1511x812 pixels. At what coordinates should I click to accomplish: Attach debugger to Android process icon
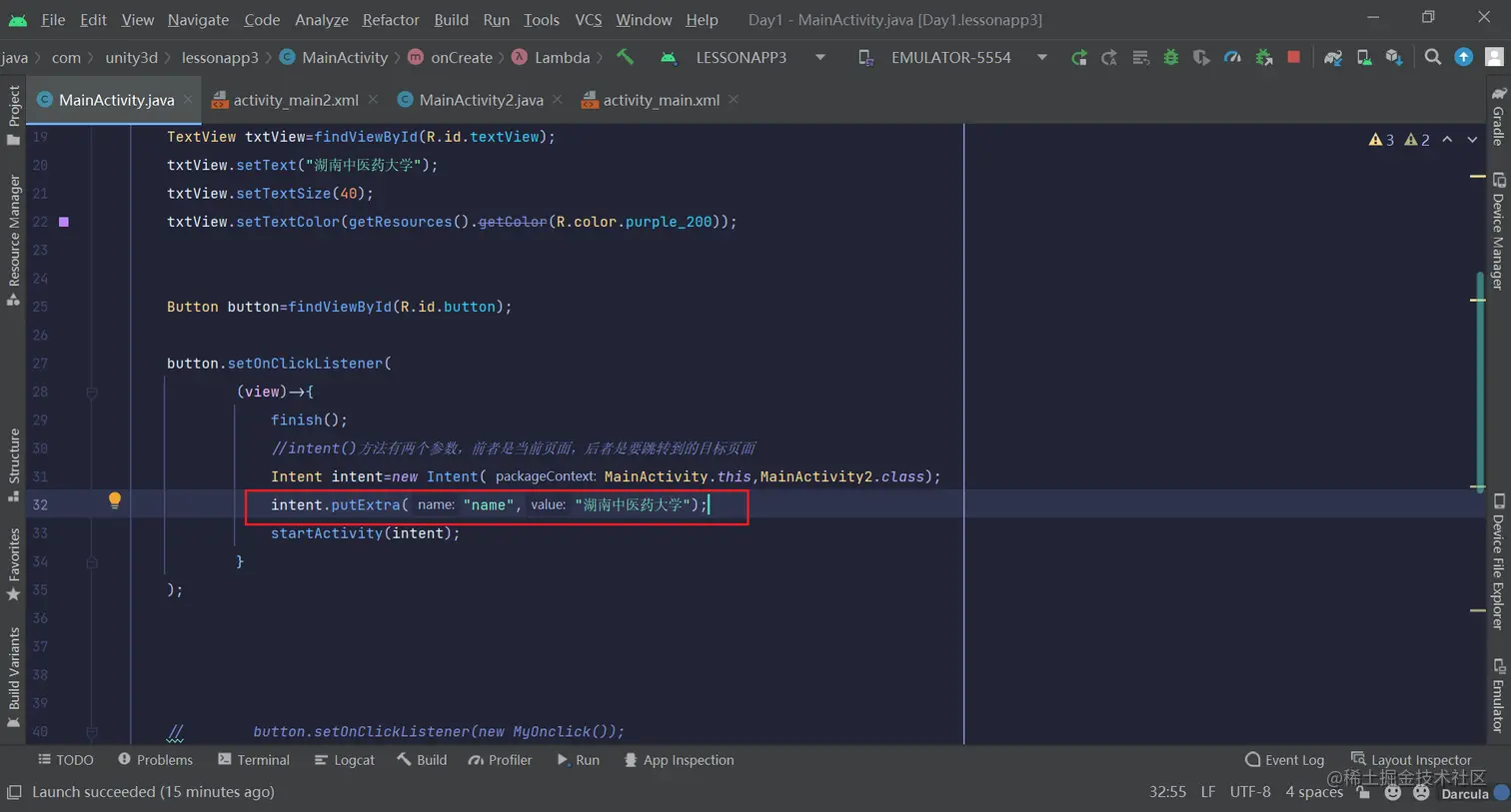(x=1264, y=58)
